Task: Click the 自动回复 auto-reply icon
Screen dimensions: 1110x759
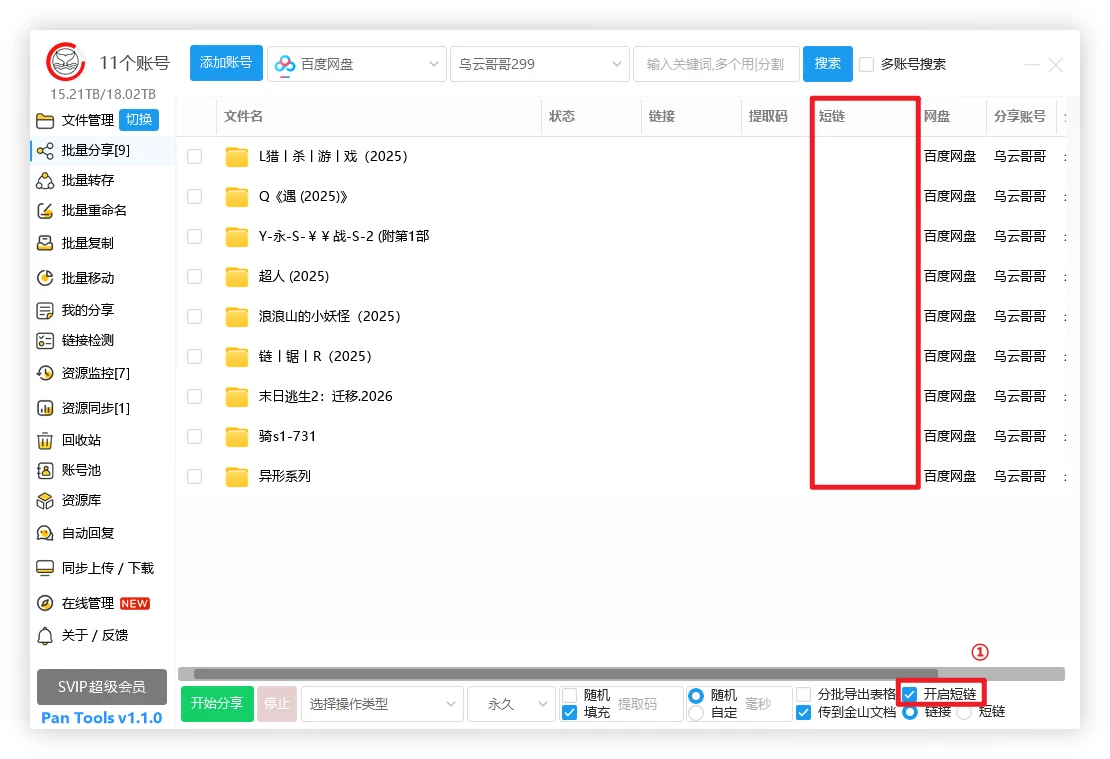Action: [x=45, y=533]
